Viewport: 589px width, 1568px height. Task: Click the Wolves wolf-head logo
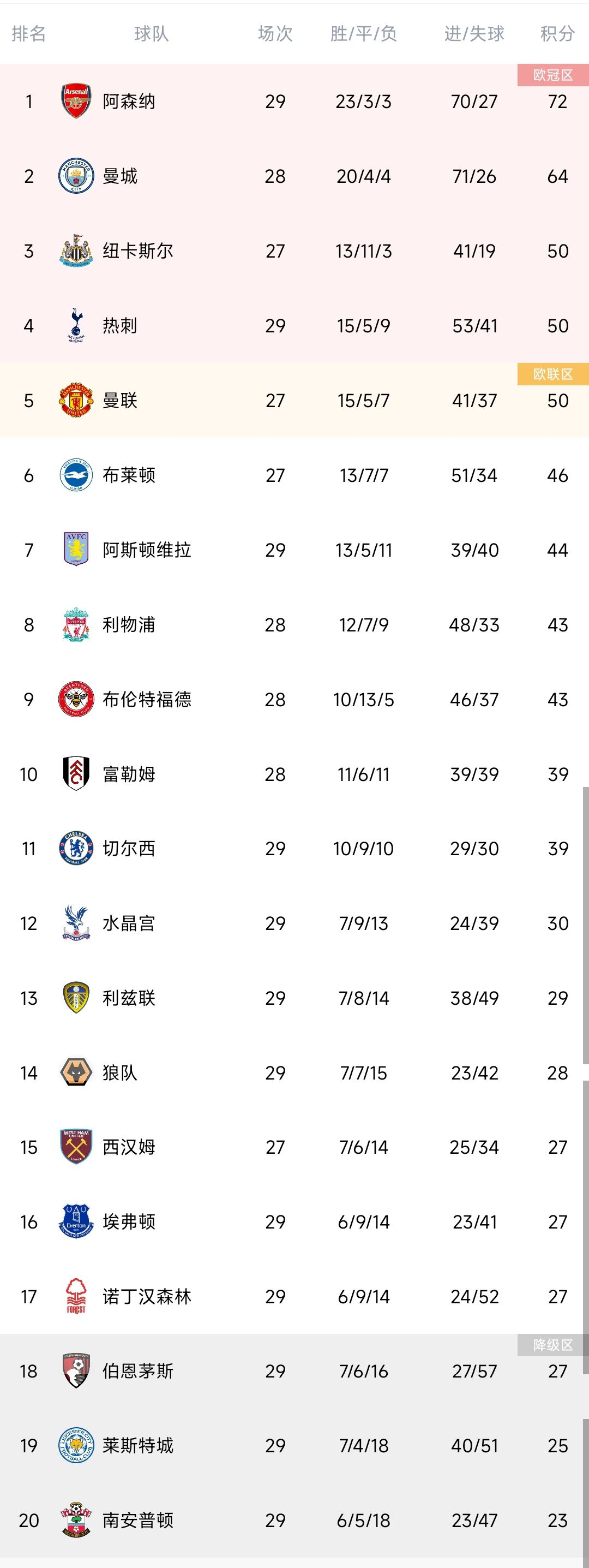coord(76,1072)
